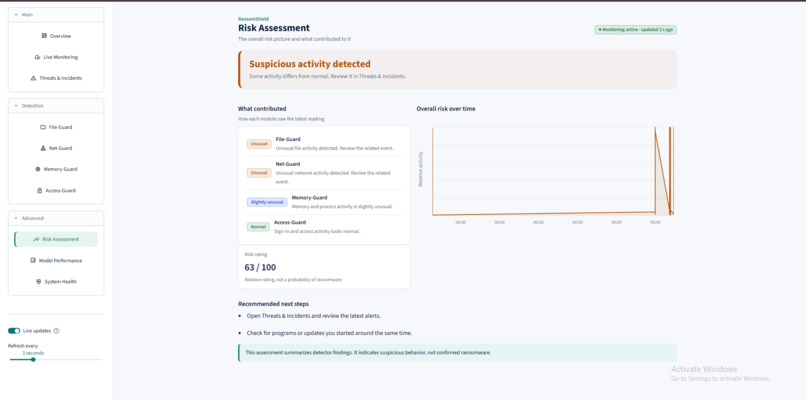Click the Suspicious activity detected heading
This screenshot has width=806, height=400.
[x=310, y=64]
